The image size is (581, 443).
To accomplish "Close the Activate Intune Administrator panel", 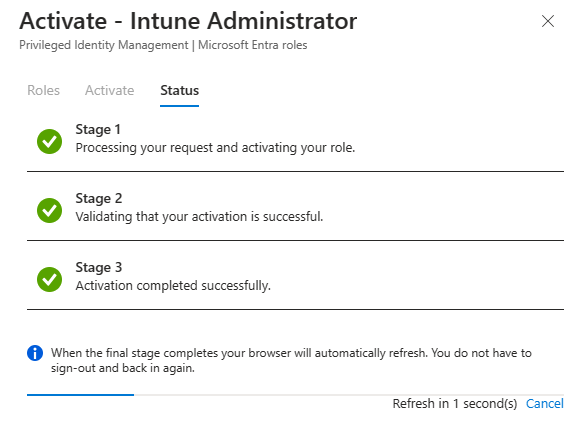I will click(x=548, y=21).
